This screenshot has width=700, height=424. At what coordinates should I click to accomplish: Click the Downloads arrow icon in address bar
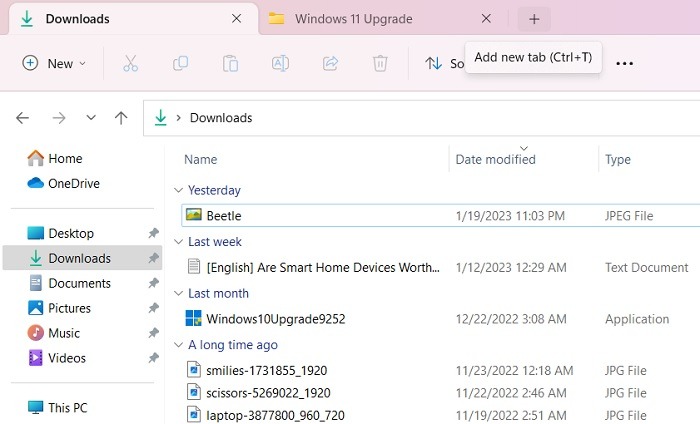tap(160, 118)
